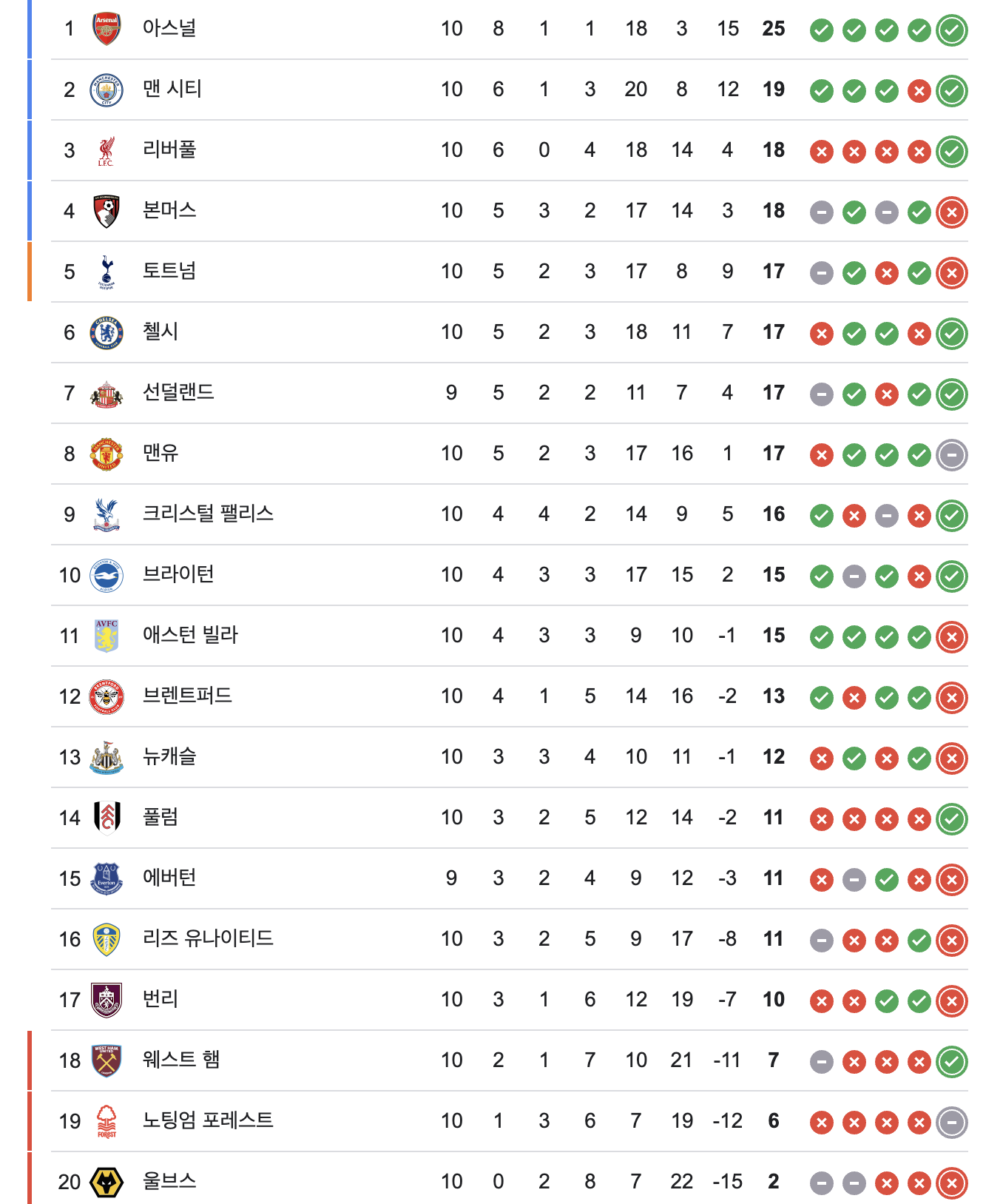Click the Wolves wolf-head logo
1003x1204 pixels.
click(x=107, y=1182)
